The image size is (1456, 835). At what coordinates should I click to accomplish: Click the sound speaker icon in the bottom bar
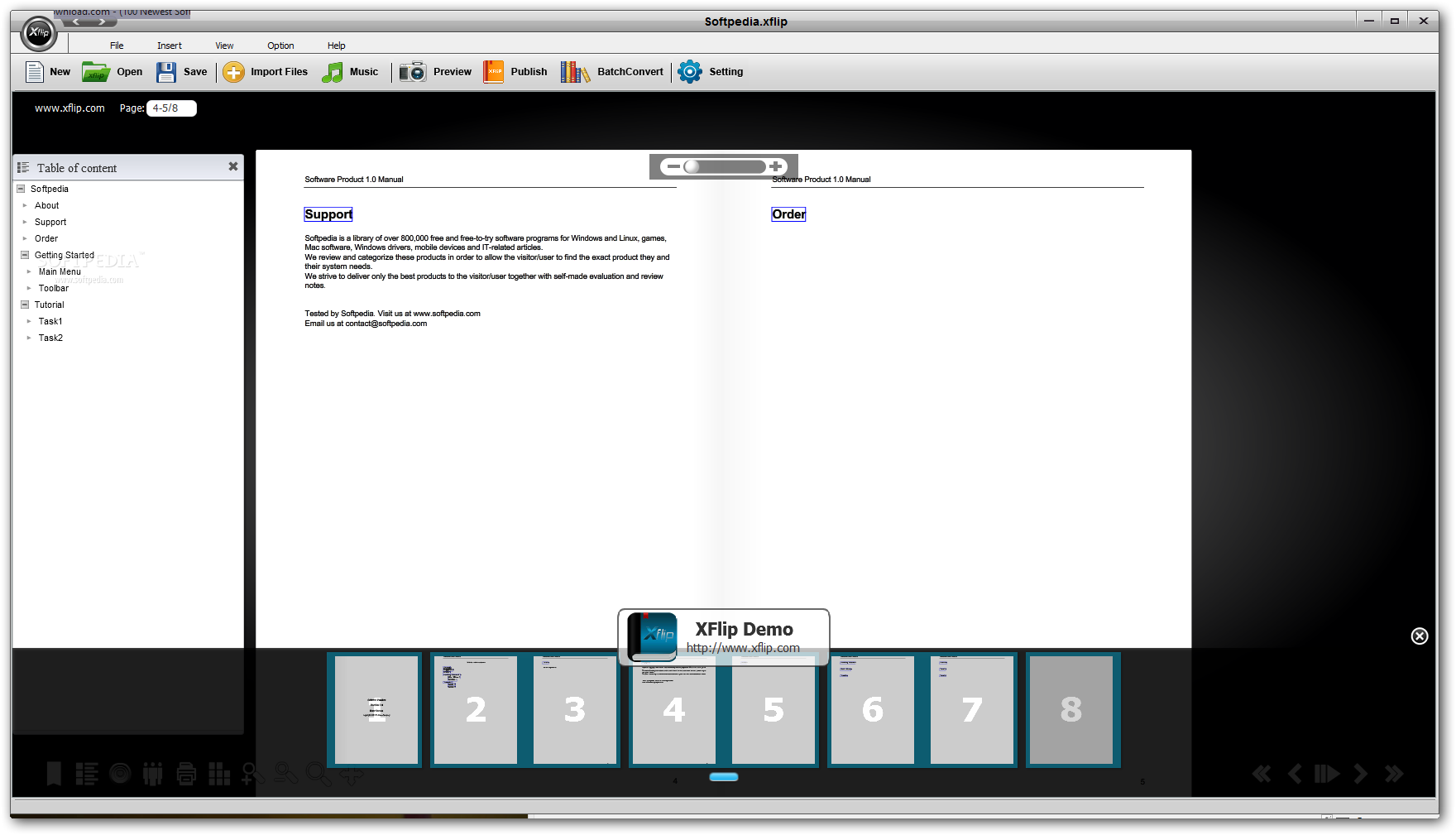tap(120, 773)
